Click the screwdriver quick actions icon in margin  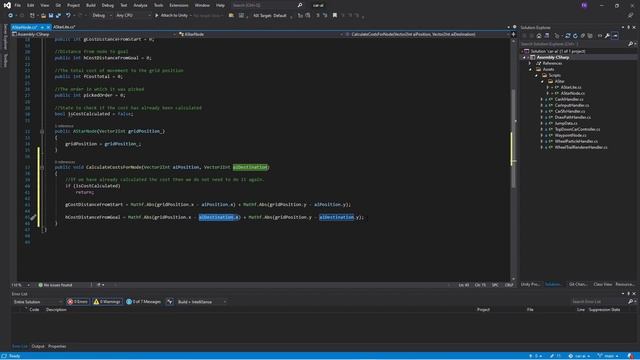[33, 218]
